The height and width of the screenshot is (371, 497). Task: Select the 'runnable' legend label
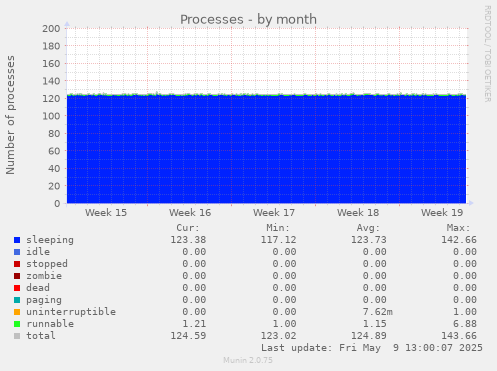click(50, 324)
